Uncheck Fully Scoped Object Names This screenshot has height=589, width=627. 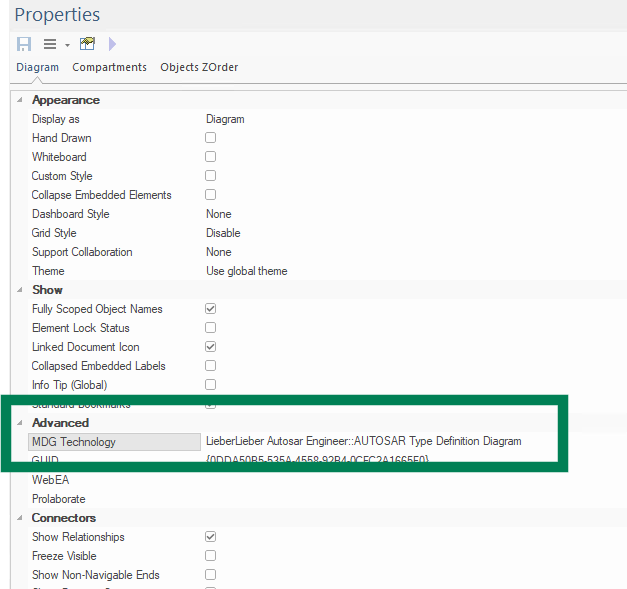pyautogui.click(x=210, y=309)
